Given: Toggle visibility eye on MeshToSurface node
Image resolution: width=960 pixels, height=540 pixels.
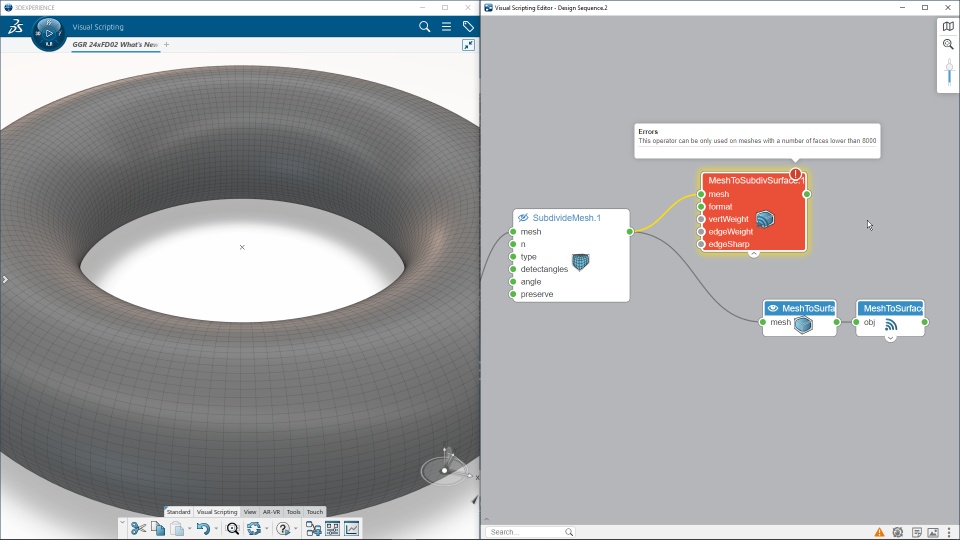Looking at the screenshot, I should pos(773,308).
